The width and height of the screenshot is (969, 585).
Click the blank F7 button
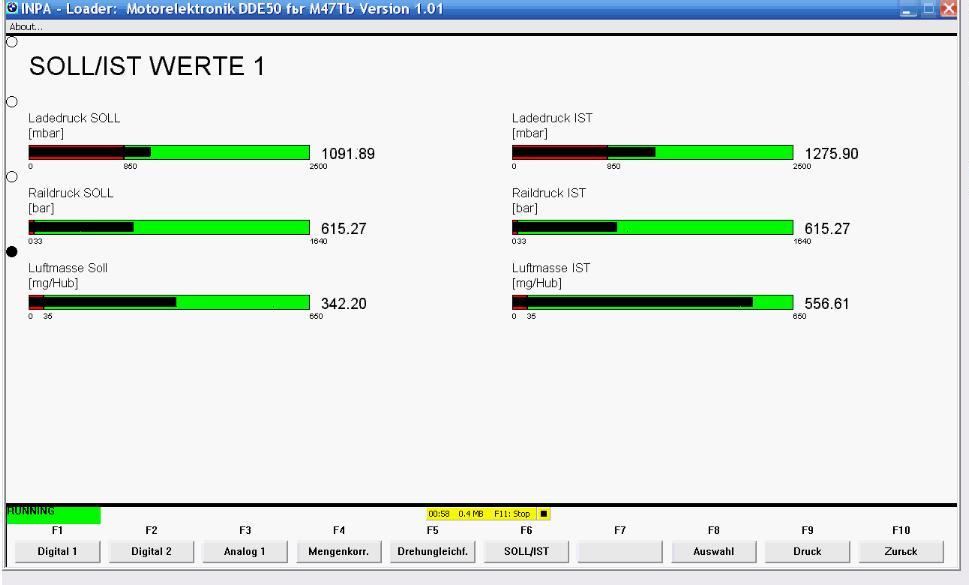(620, 552)
